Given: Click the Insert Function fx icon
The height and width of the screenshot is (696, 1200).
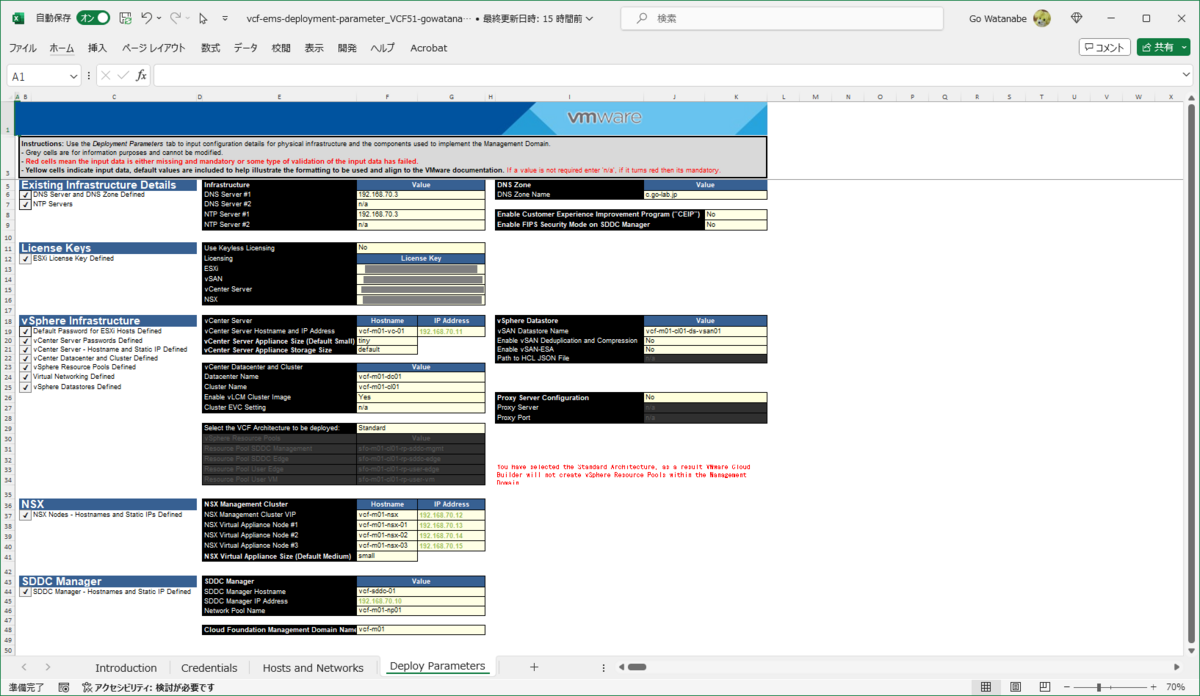Looking at the screenshot, I should pyautogui.click(x=142, y=76).
